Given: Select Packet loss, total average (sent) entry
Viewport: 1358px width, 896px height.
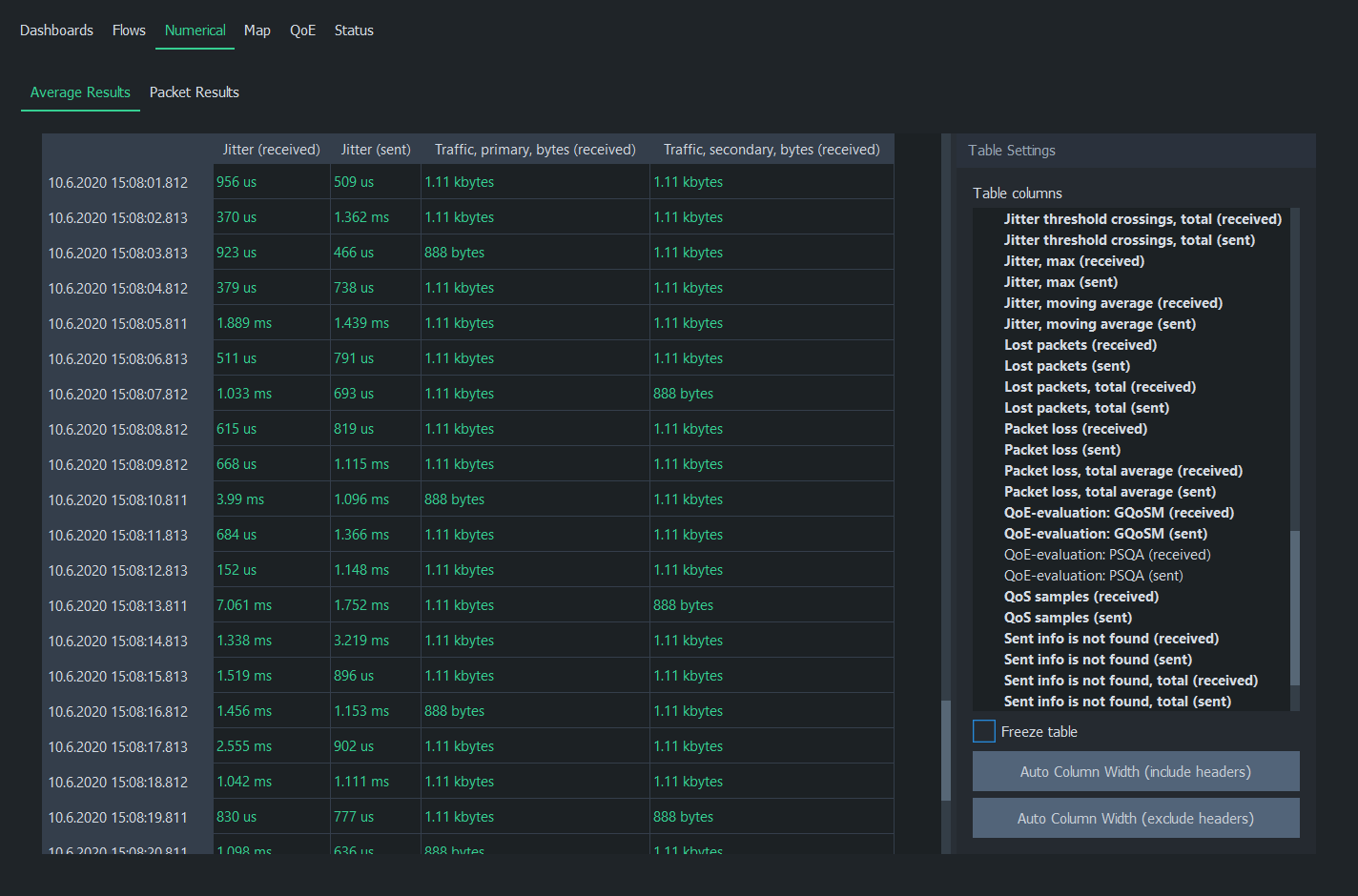Looking at the screenshot, I should (x=1110, y=492).
